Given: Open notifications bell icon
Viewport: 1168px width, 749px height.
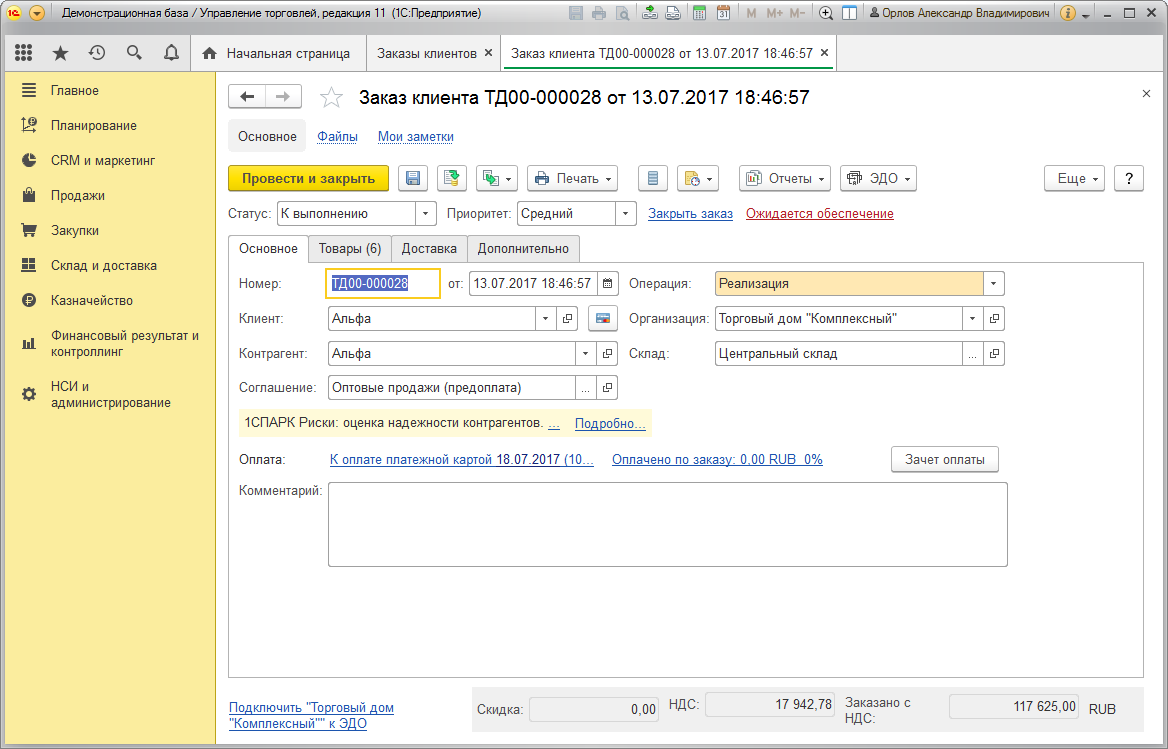Looking at the screenshot, I should click(x=171, y=53).
